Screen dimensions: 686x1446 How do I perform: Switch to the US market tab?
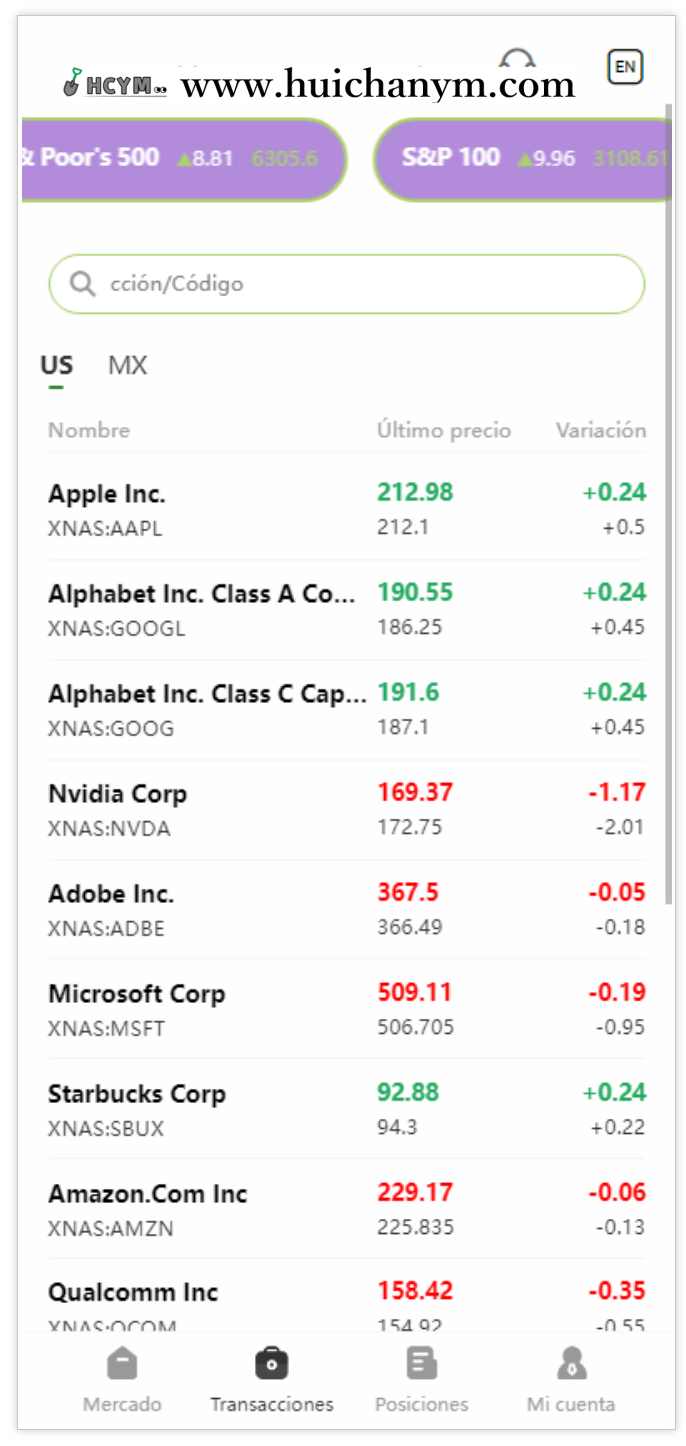point(56,366)
